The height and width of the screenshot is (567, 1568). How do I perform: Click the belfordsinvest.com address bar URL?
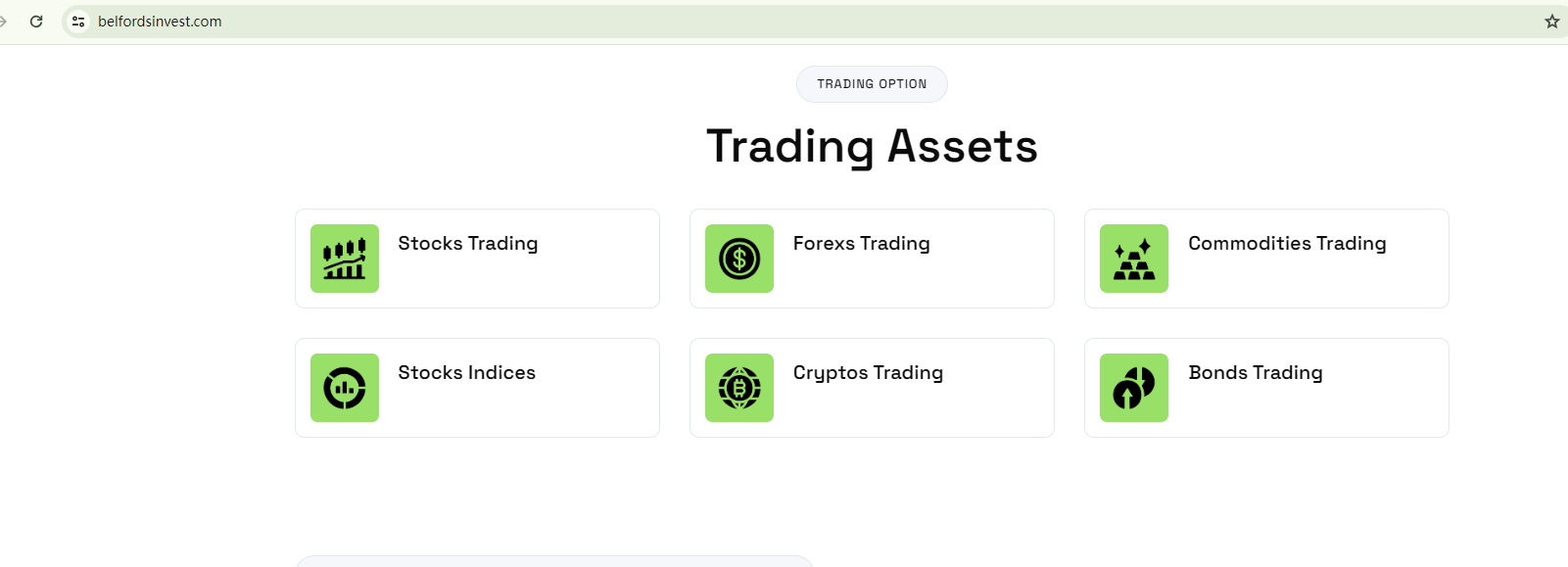point(160,22)
